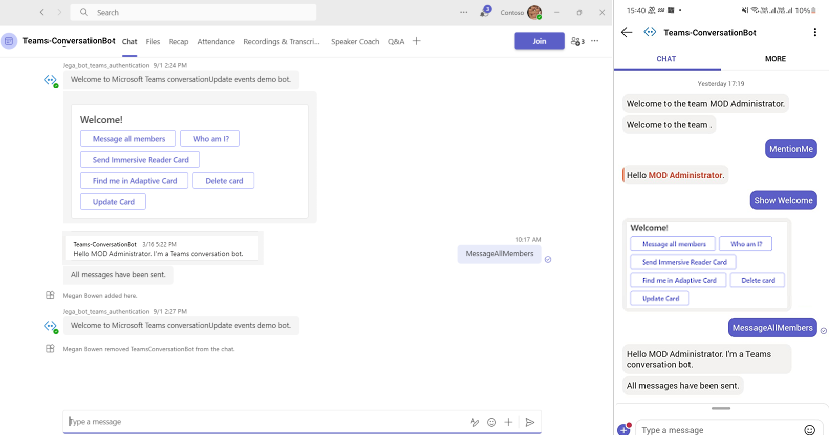The image size is (840, 435).
Task: Tap the MOD Administrator mention on mobile
Action: click(685, 175)
